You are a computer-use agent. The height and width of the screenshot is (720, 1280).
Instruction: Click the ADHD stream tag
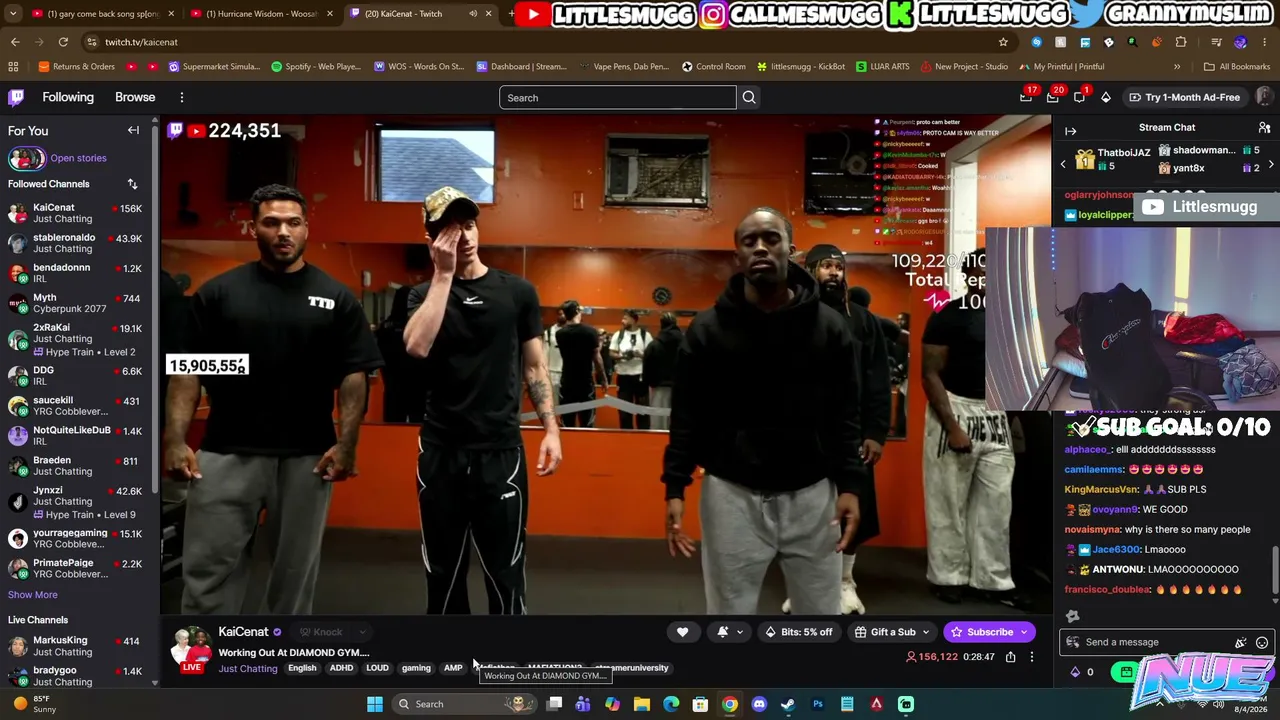[341, 668]
